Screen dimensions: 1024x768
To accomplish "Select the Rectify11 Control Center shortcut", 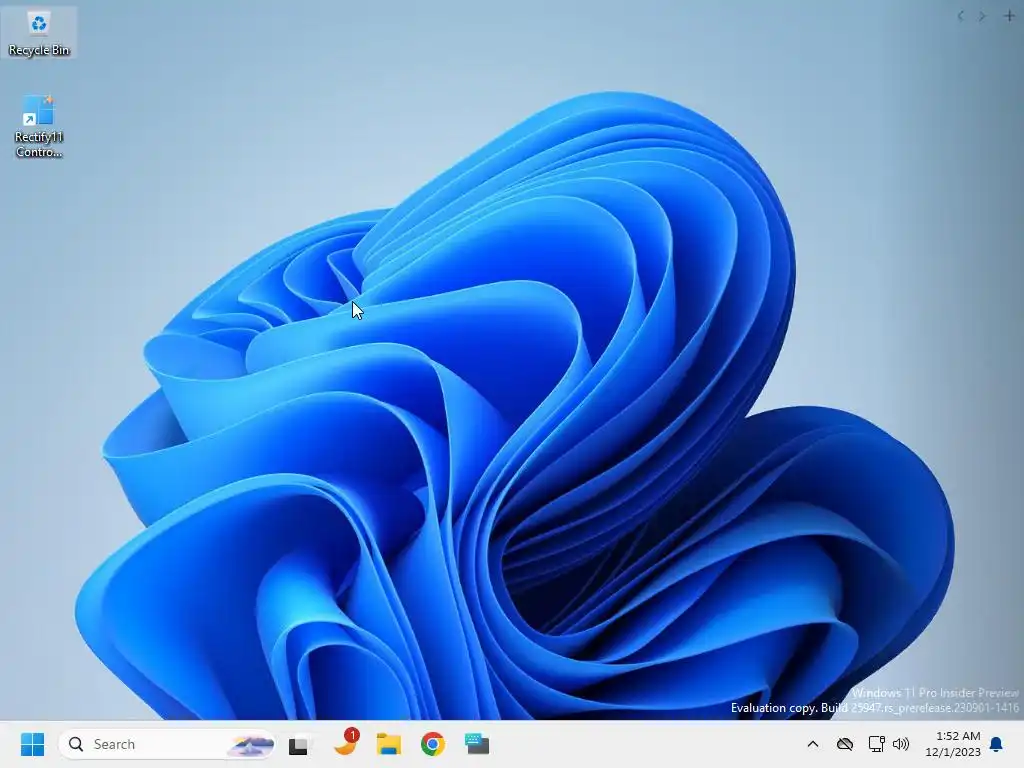I will pyautogui.click(x=39, y=126).
